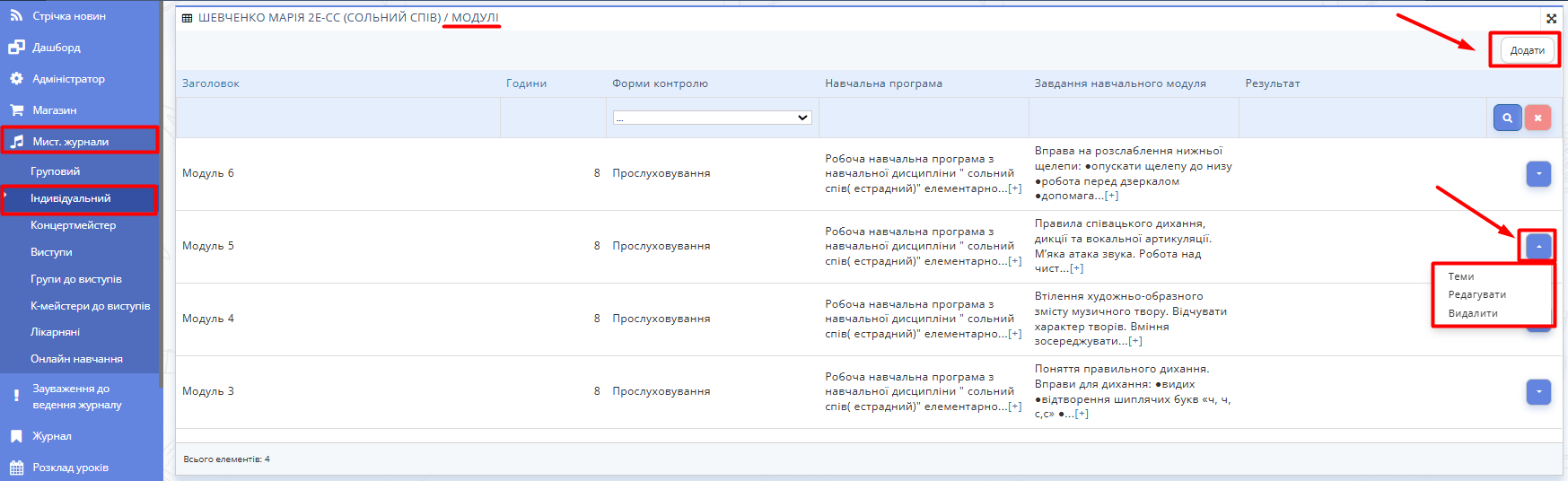Viewport: 1568px width, 481px height.
Task: Expand Модуль 4 program text via [+]
Action: (1014, 334)
